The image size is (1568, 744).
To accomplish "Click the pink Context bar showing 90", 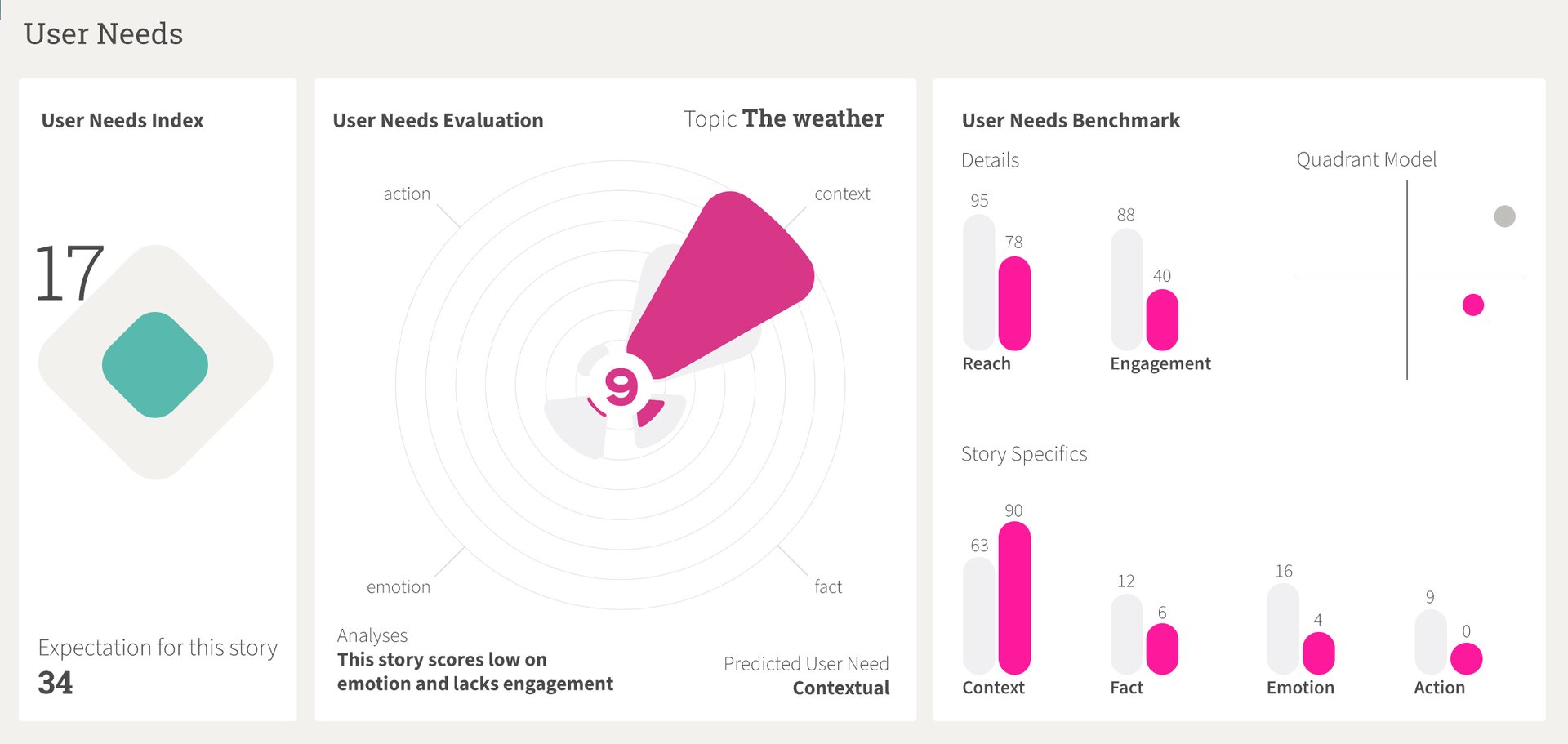I will pos(1014,598).
